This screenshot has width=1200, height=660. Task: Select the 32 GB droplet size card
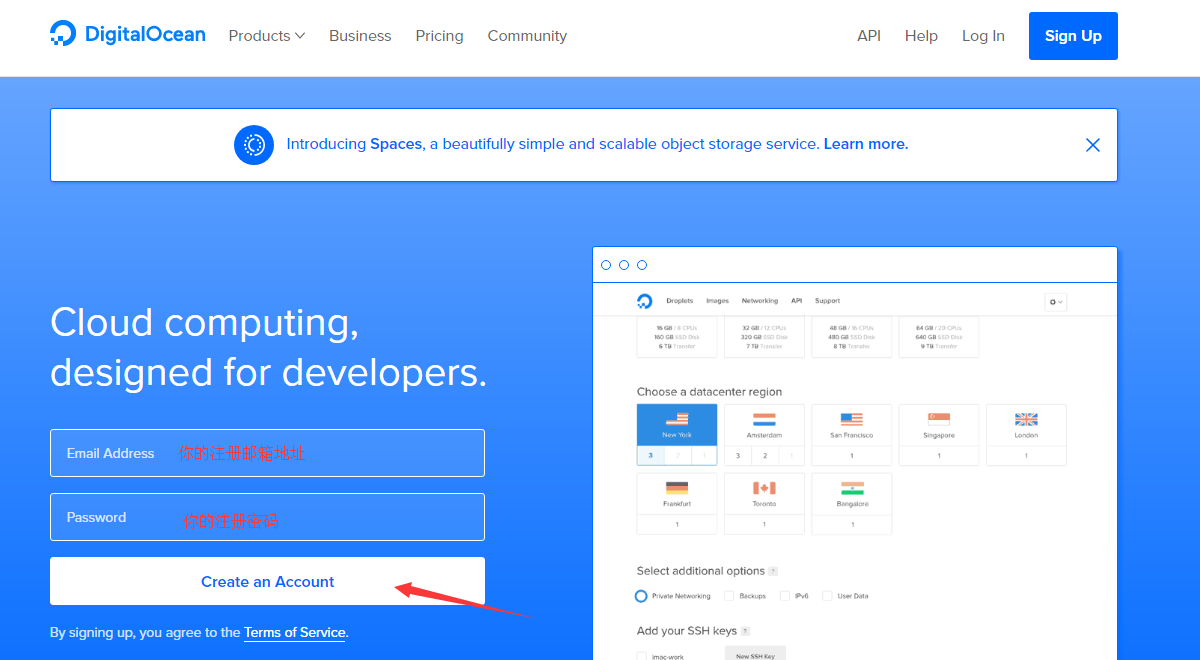click(764, 337)
